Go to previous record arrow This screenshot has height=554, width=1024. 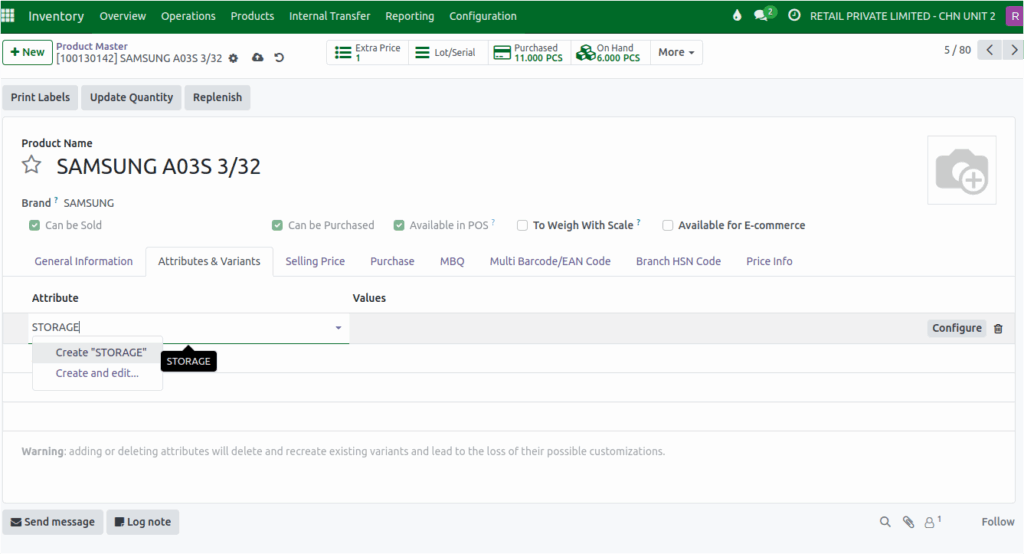[x=989, y=50]
